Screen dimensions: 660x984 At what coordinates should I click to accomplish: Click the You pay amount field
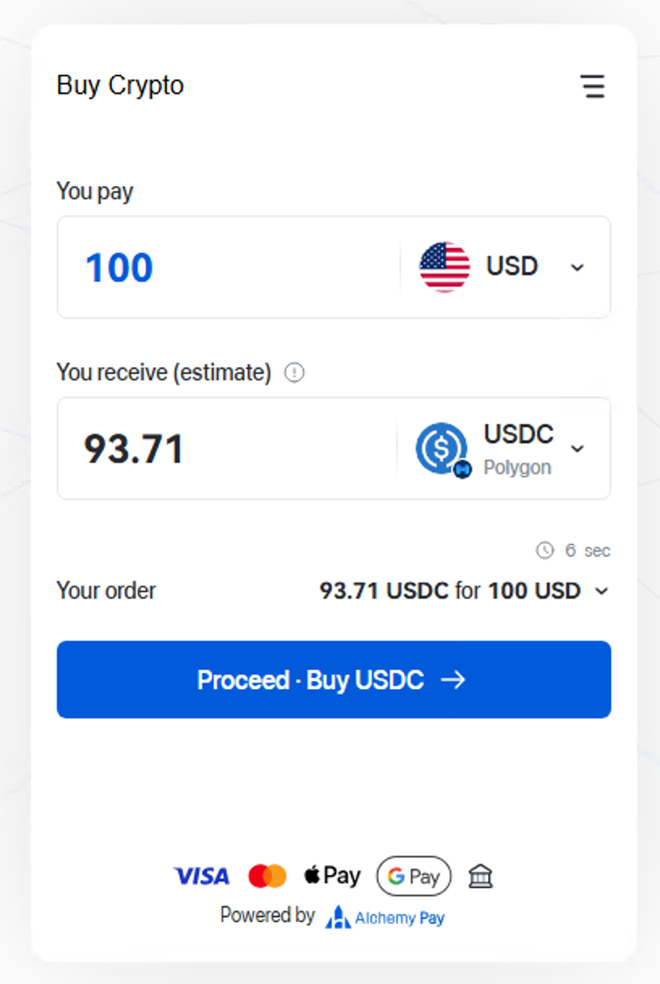pyautogui.click(x=230, y=268)
